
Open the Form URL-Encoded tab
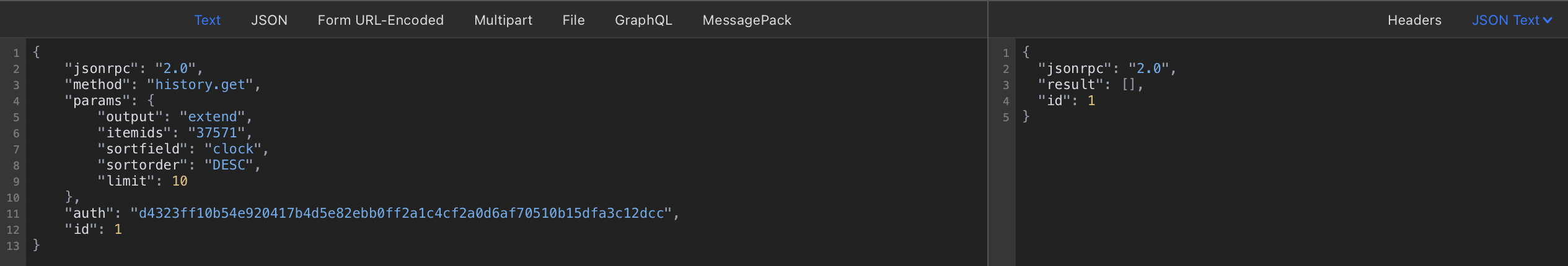coord(381,20)
